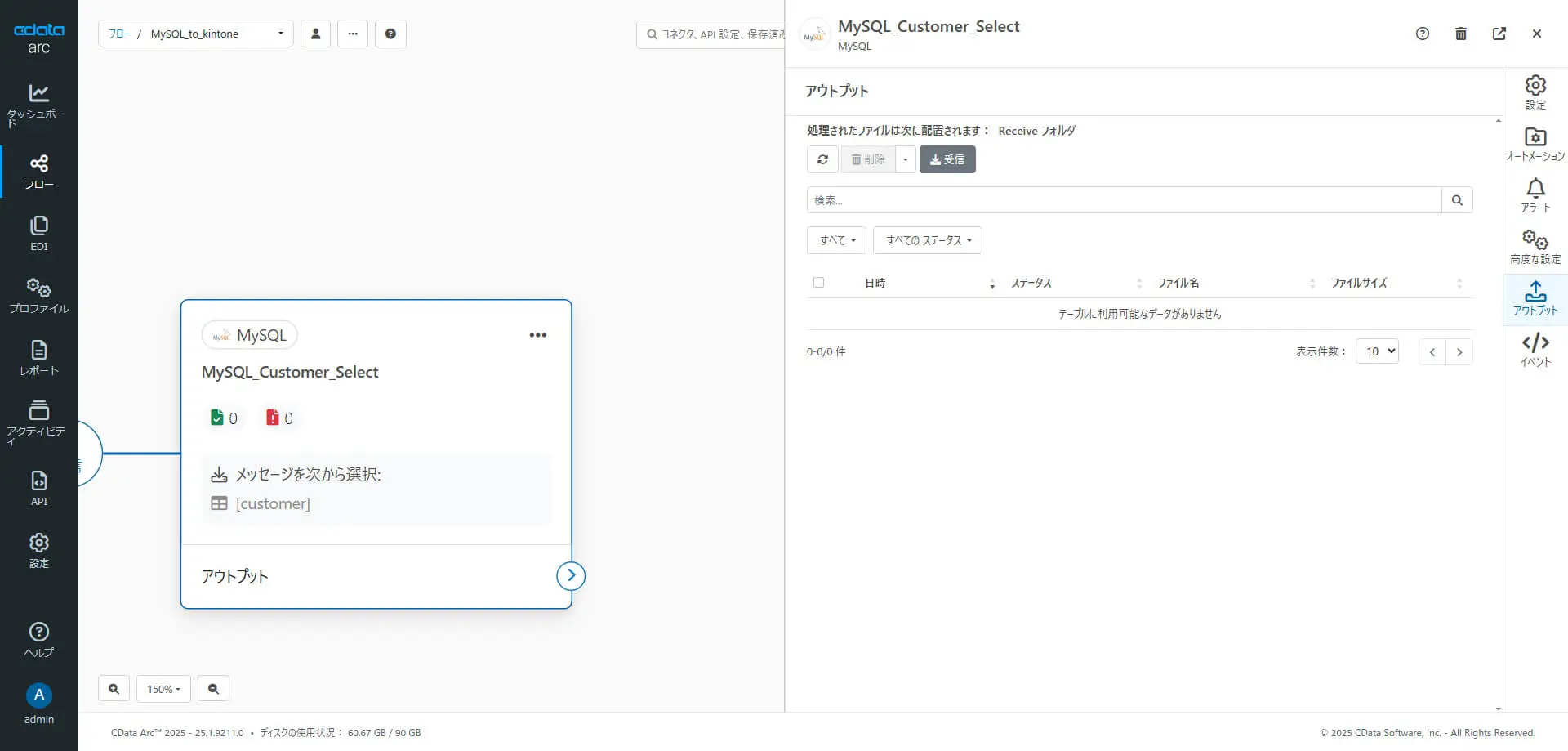Click the trash icon to delete connector
The height and width of the screenshot is (751, 1568).
click(x=1461, y=34)
